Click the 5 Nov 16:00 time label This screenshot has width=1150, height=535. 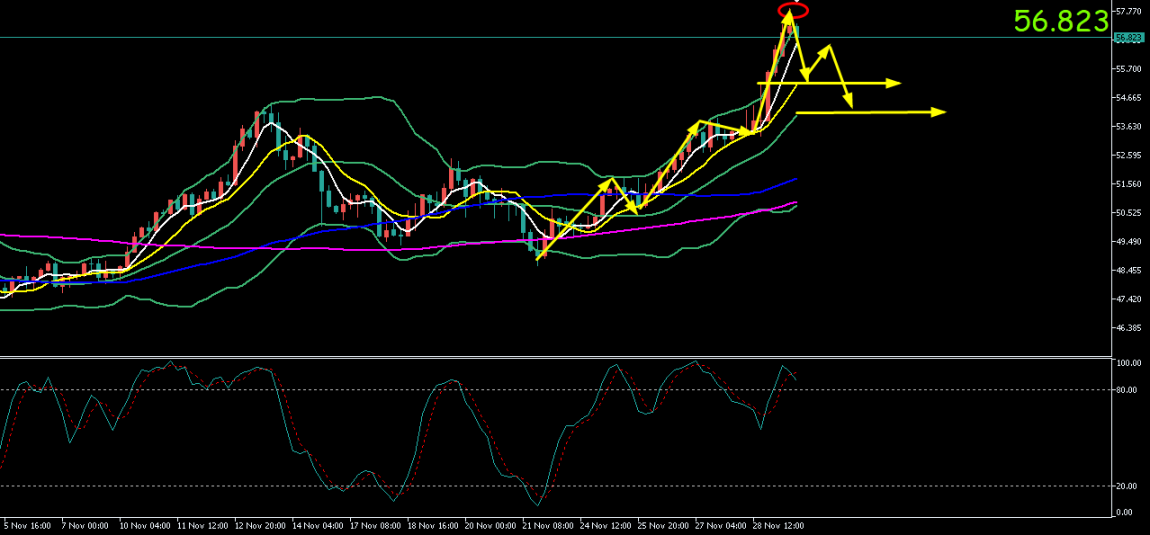tap(26, 525)
